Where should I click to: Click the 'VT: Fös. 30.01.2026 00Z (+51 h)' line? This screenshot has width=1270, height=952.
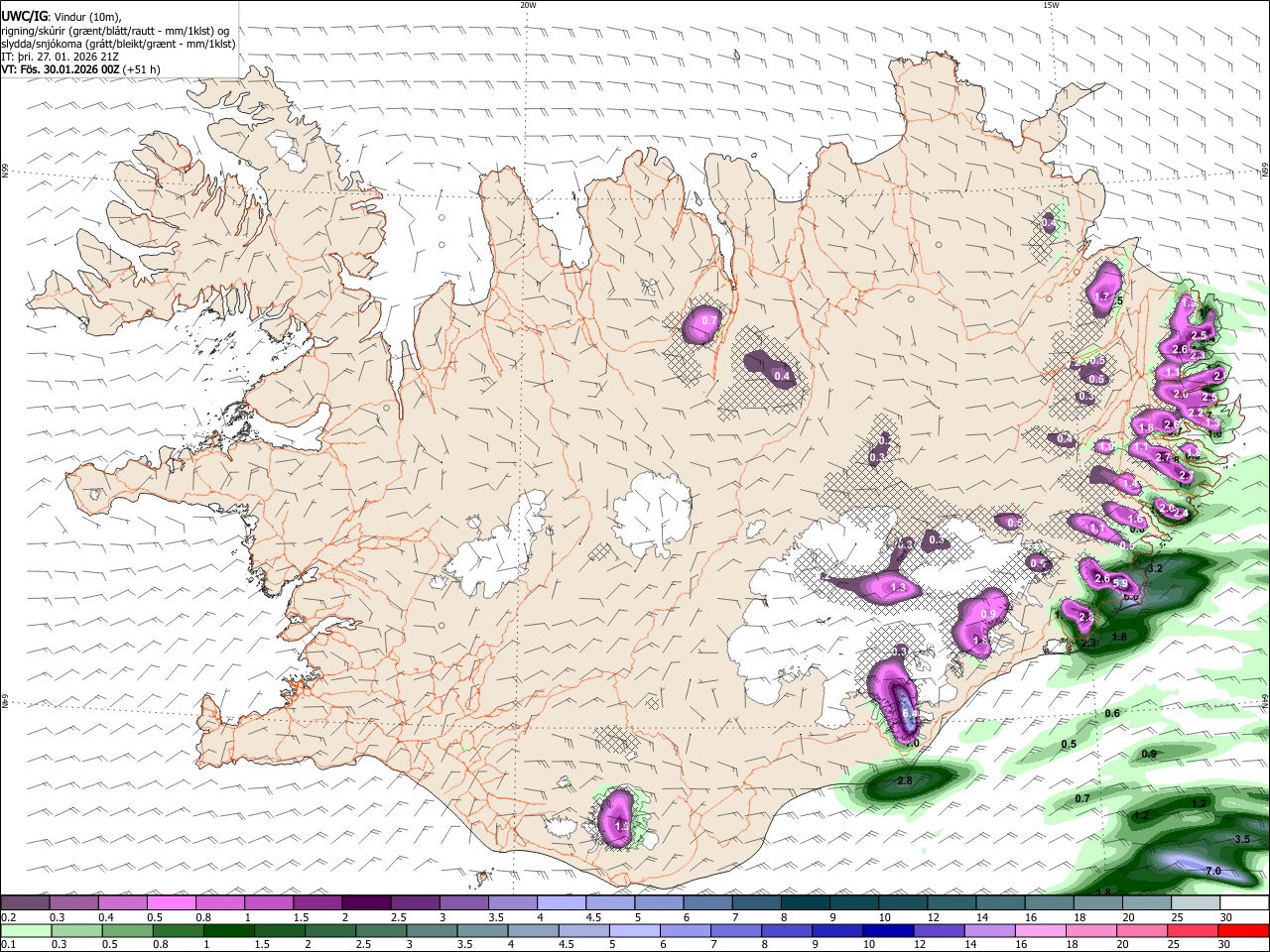80,70
